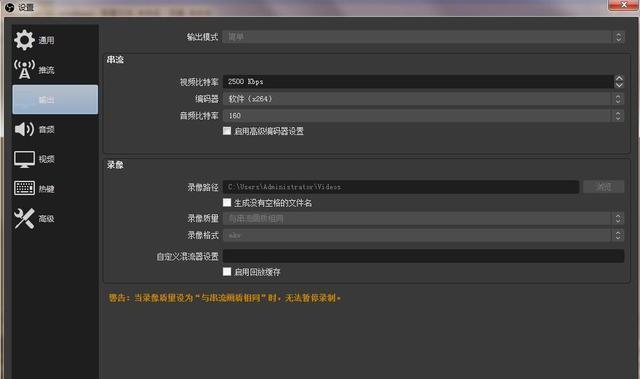Open the 推流 stream antenna icon

[x=24, y=69]
